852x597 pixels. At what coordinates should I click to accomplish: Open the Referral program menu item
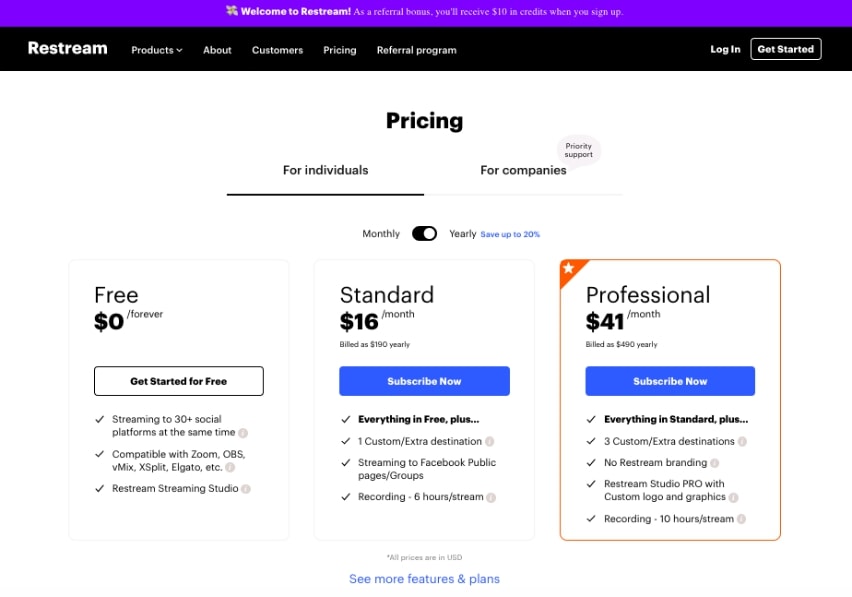[x=417, y=50]
